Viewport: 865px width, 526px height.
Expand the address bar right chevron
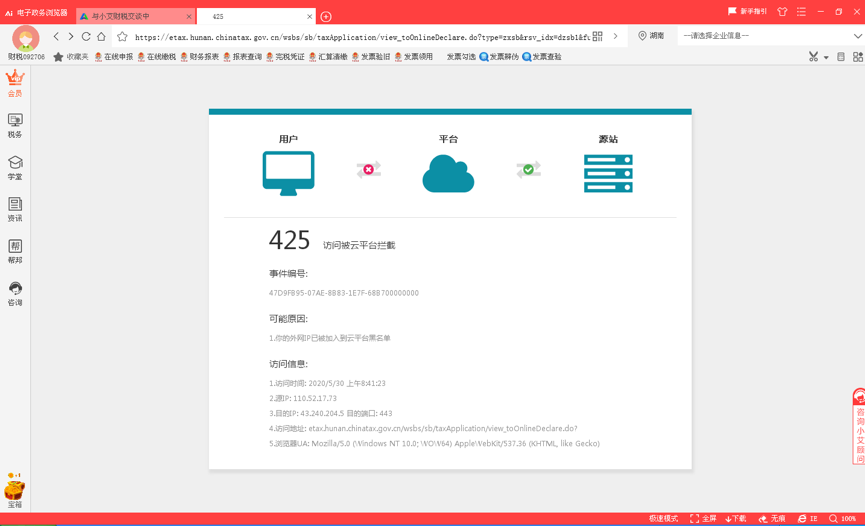pos(616,36)
